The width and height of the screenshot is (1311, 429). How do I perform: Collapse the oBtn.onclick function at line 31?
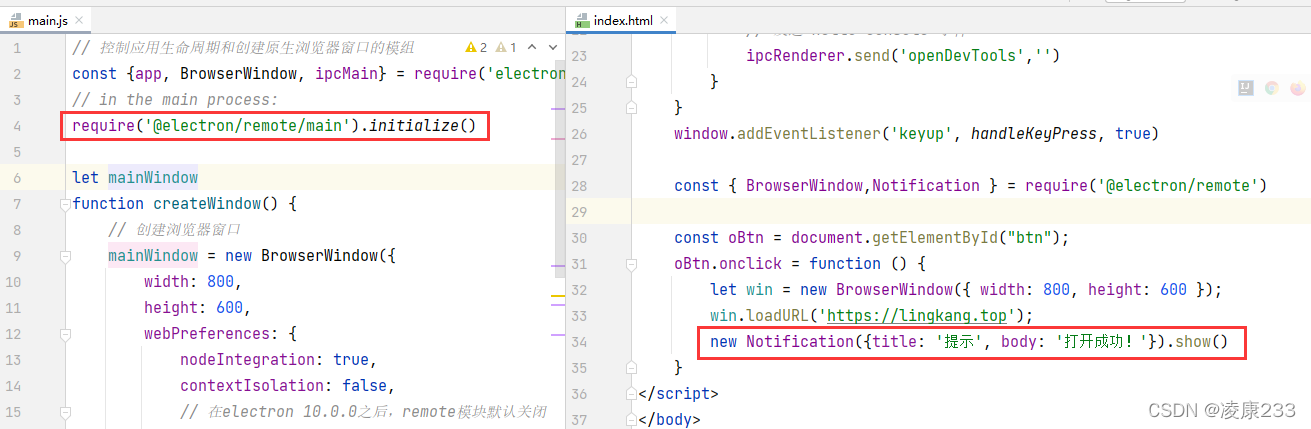pyautogui.click(x=631, y=264)
